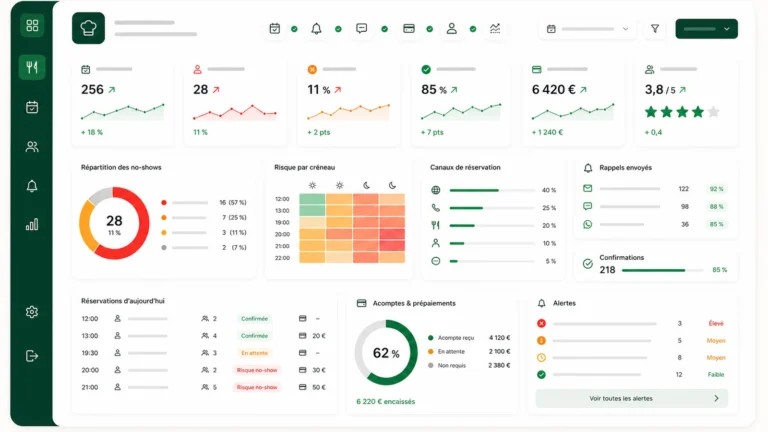Click the person icon in top bar
Screen dimensions: 768x432
click(x=452, y=28)
